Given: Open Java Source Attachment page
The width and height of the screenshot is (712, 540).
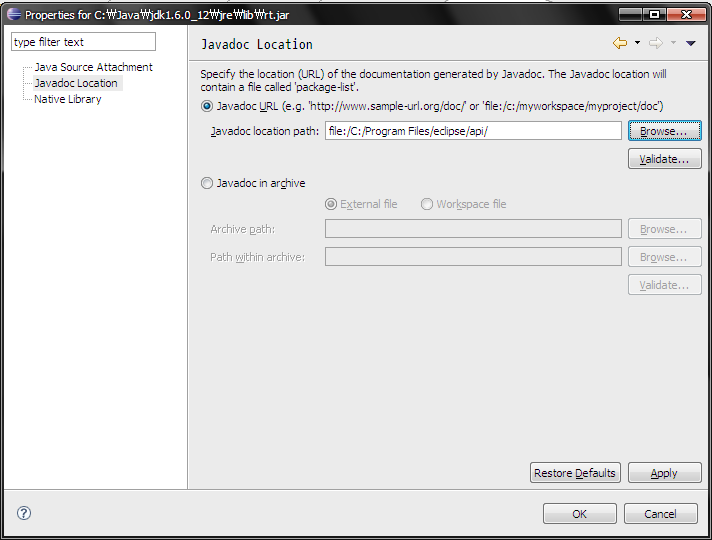Looking at the screenshot, I should 94,67.
